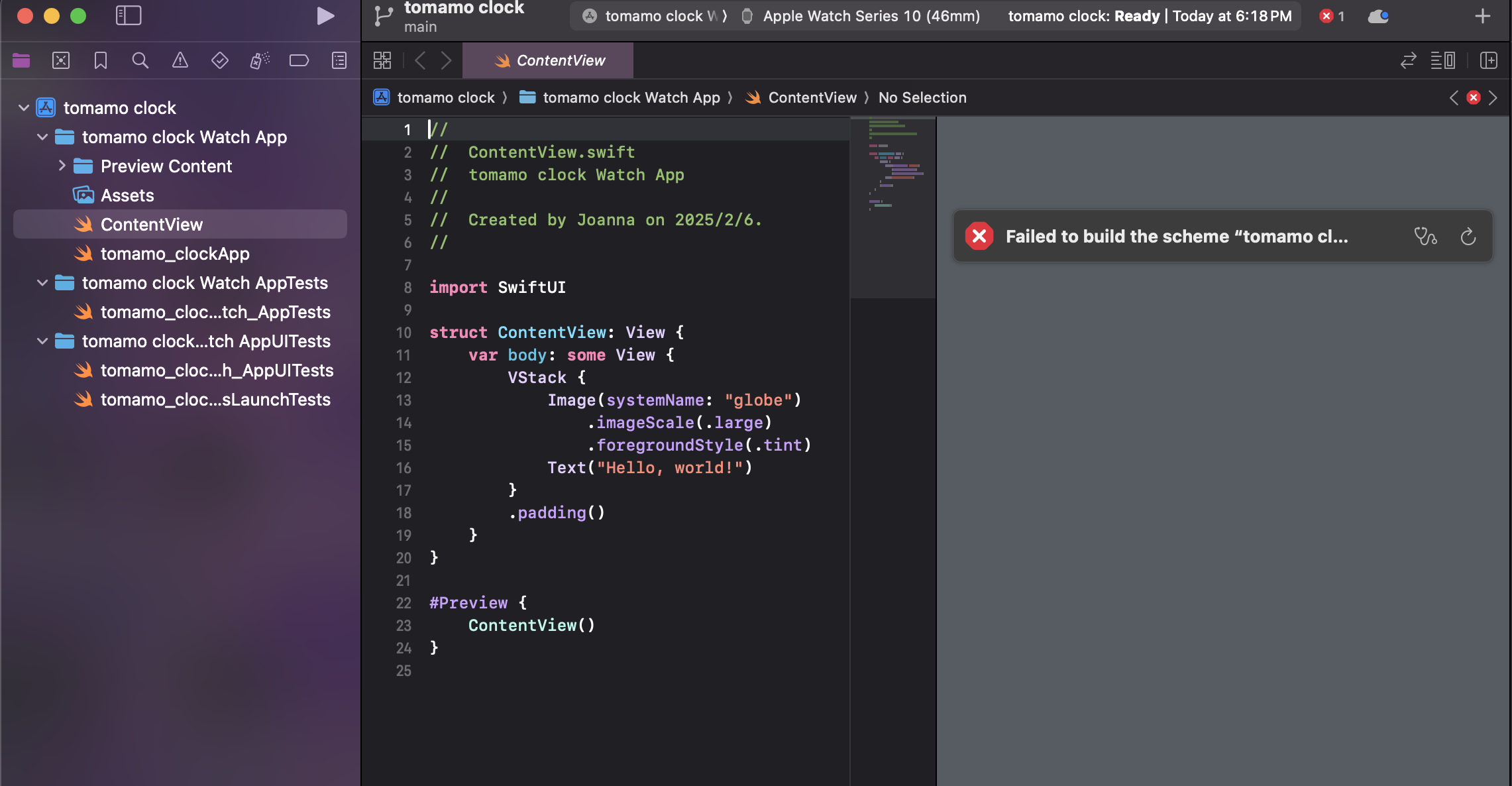Click tomamo clock Watch App breadcrumb

pyautogui.click(x=620, y=97)
